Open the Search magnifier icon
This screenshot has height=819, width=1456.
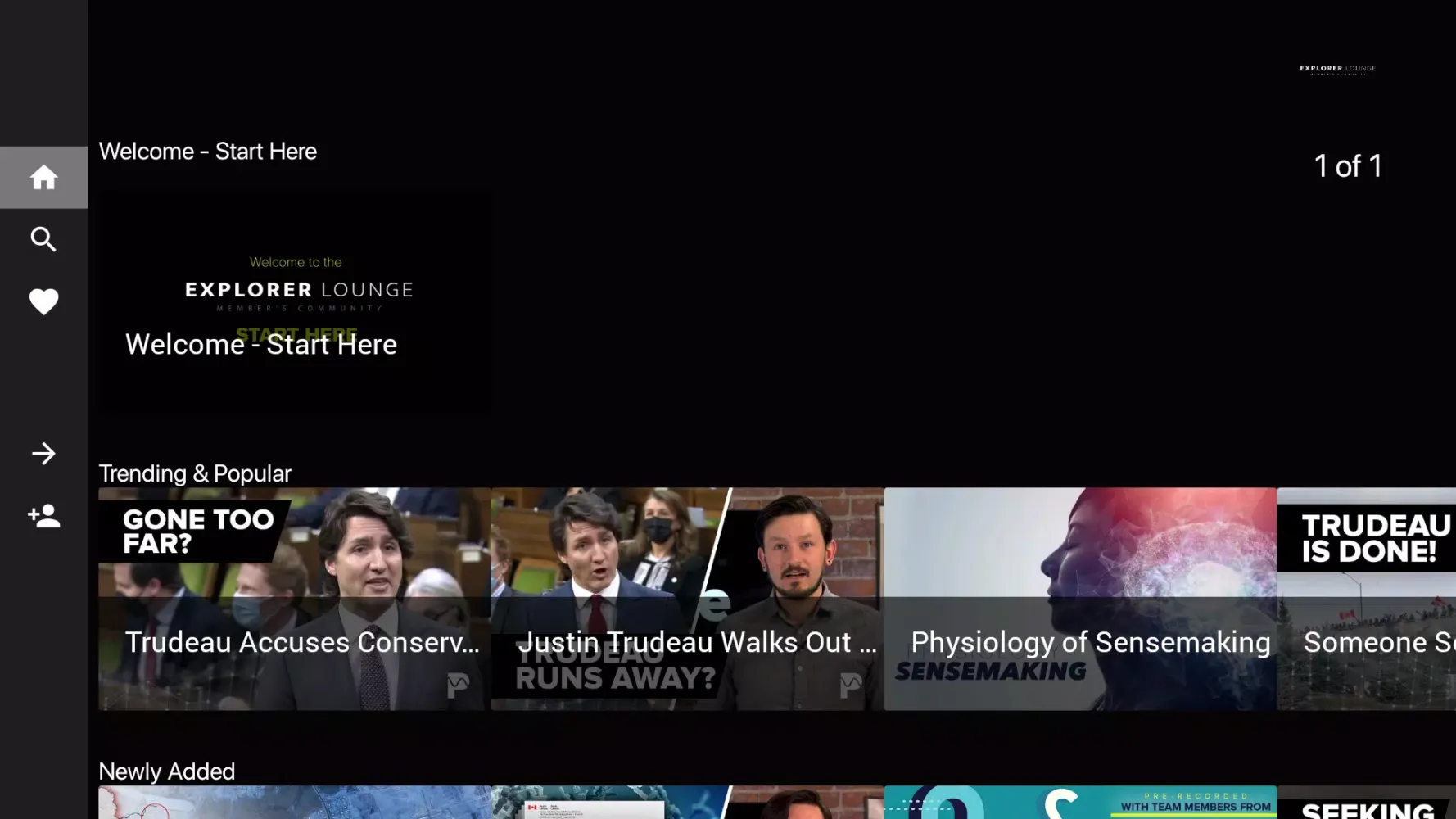[x=43, y=239]
